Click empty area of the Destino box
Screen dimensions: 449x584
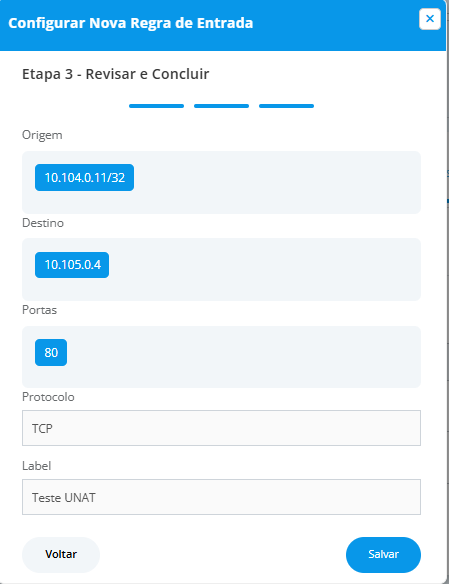click(264, 270)
